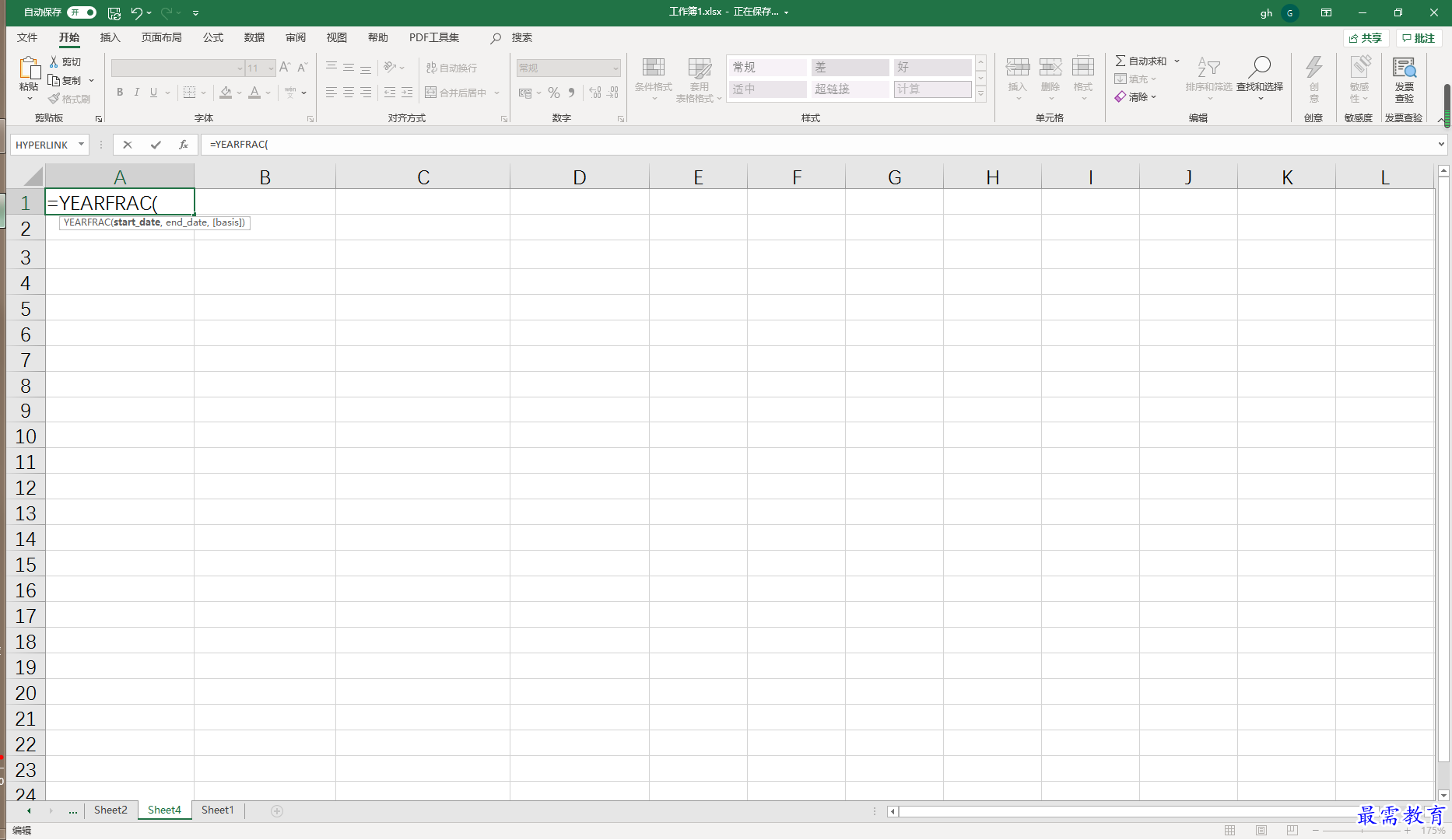Apply the Hyperlink cell style
The image size is (1452, 840).
coord(850,89)
